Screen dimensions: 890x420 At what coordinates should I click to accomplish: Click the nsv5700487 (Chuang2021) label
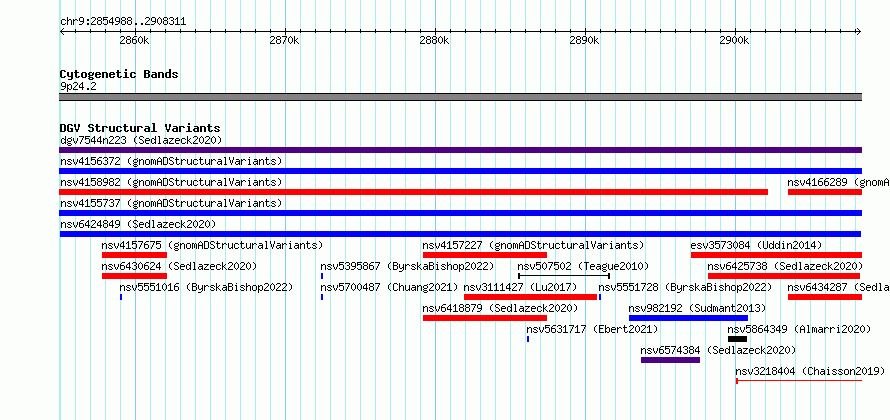(x=389, y=287)
